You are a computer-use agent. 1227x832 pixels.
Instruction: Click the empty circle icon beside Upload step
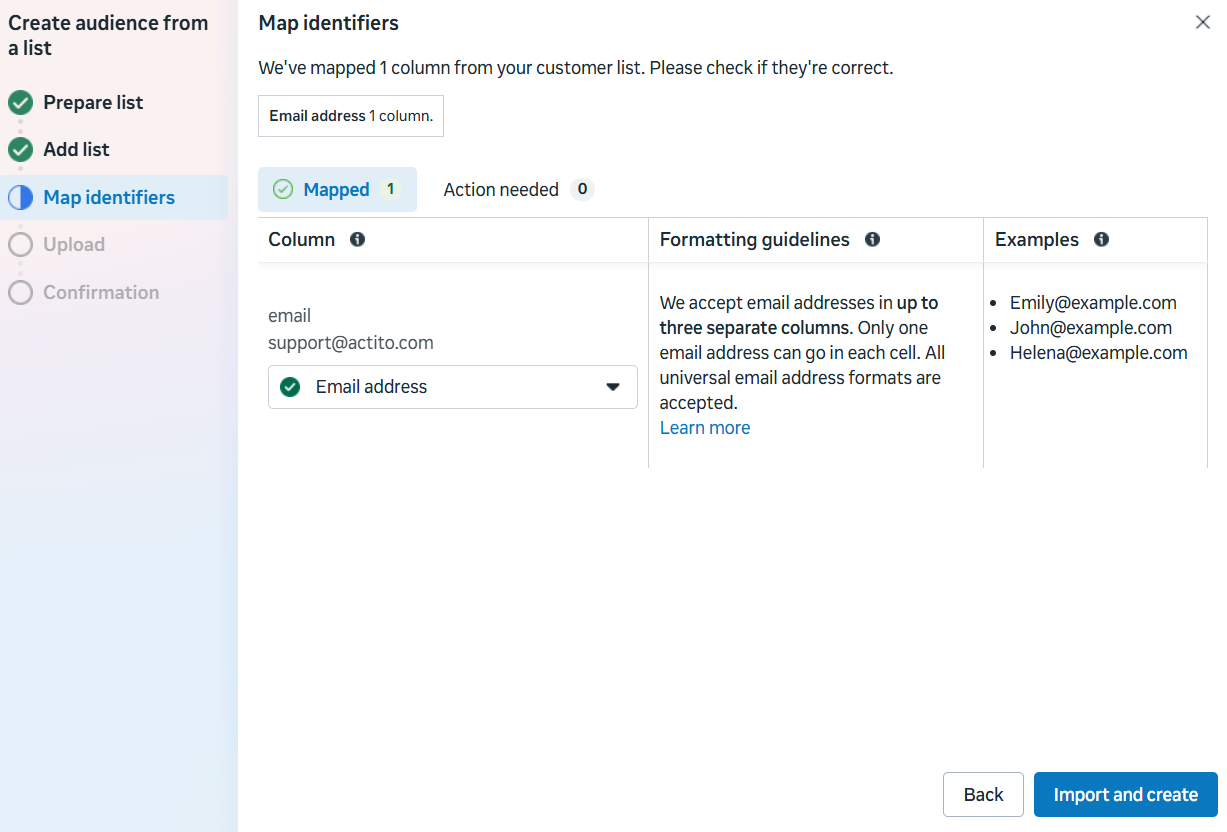coord(22,244)
